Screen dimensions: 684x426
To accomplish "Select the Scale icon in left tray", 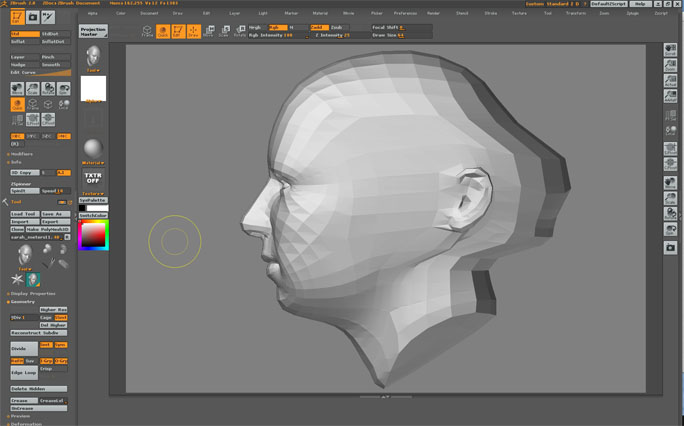I will point(32,89).
